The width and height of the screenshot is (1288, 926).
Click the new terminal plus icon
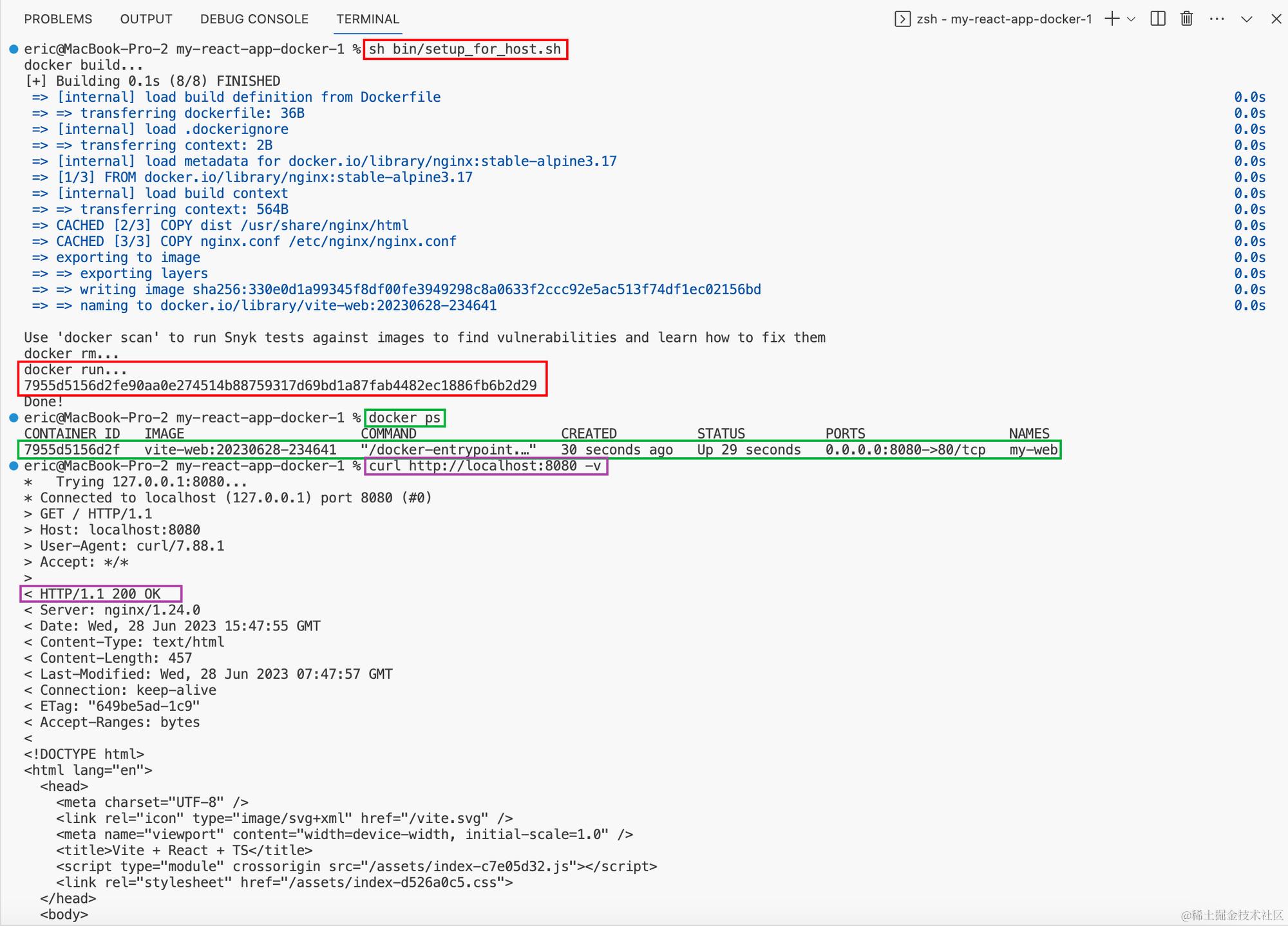coord(1112,19)
